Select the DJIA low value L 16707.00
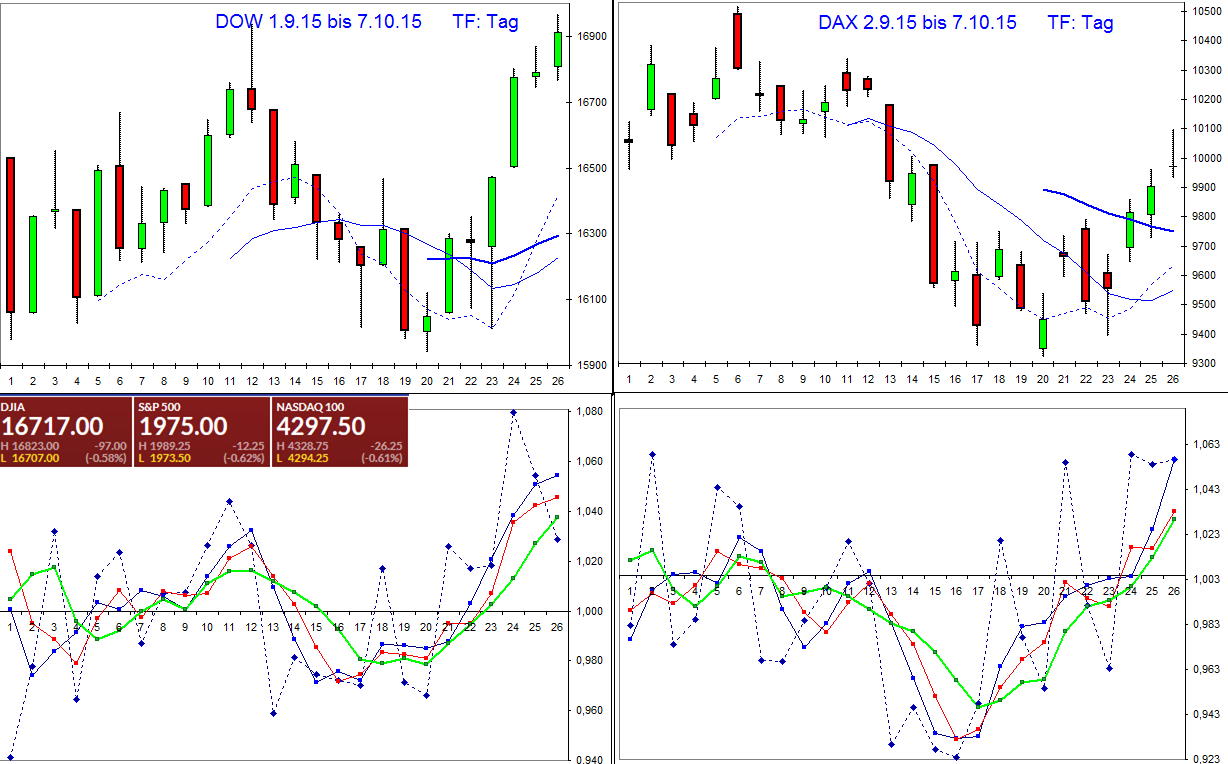 (x=30, y=458)
